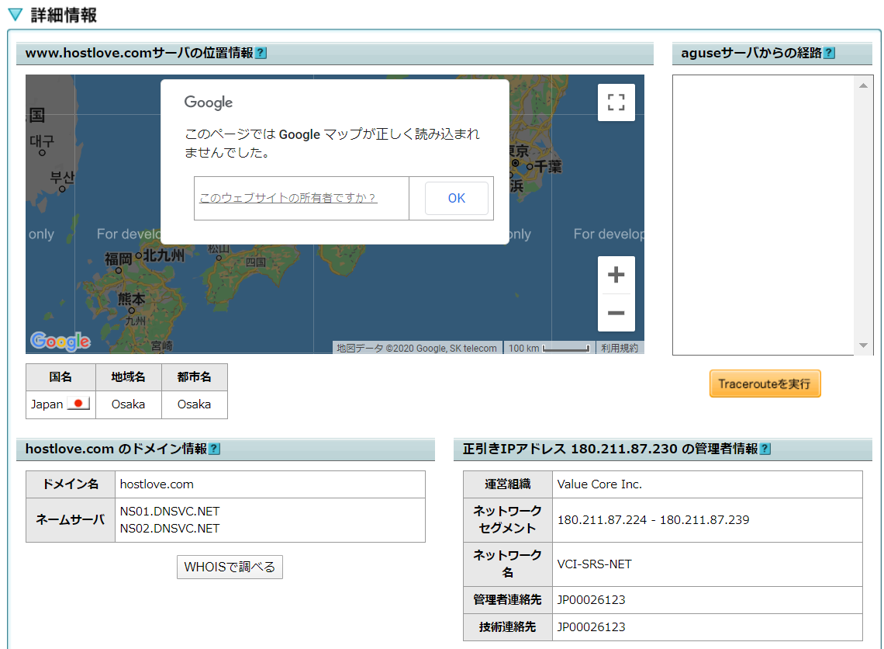This screenshot has width=884, height=649.
Task: Select NS01.DNSVC.NET name server text
Action: (x=170, y=511)
